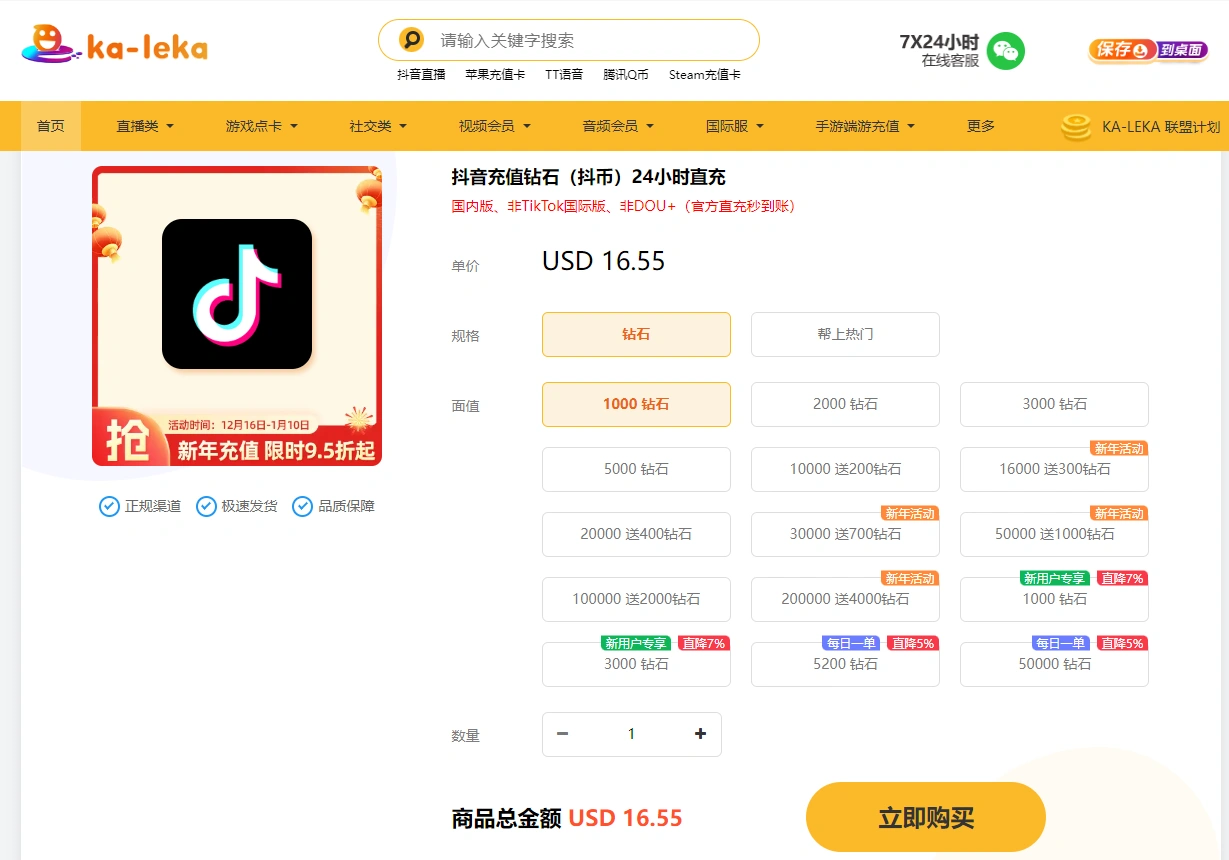Viewport: 1229px width, 860px height.
Task: Click the 品质保障 checkmark icon
Action: [x=302, y=506]
